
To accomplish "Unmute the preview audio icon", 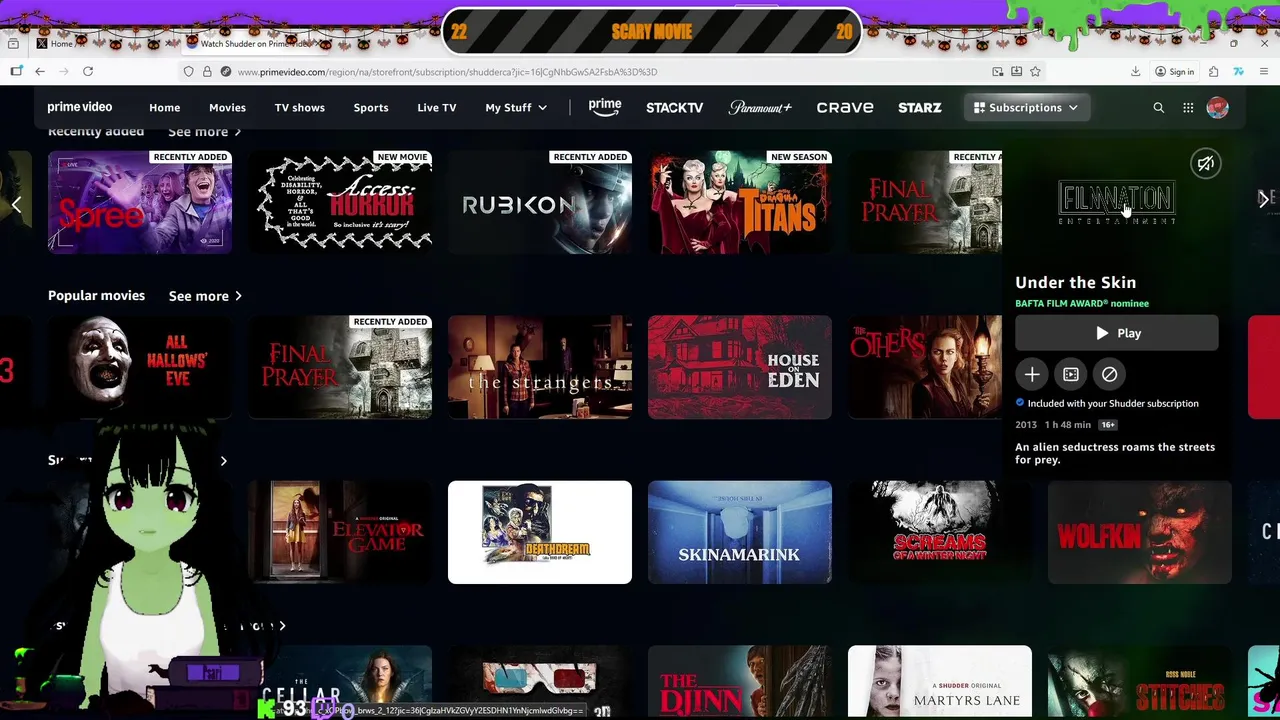I will 1206,164.
